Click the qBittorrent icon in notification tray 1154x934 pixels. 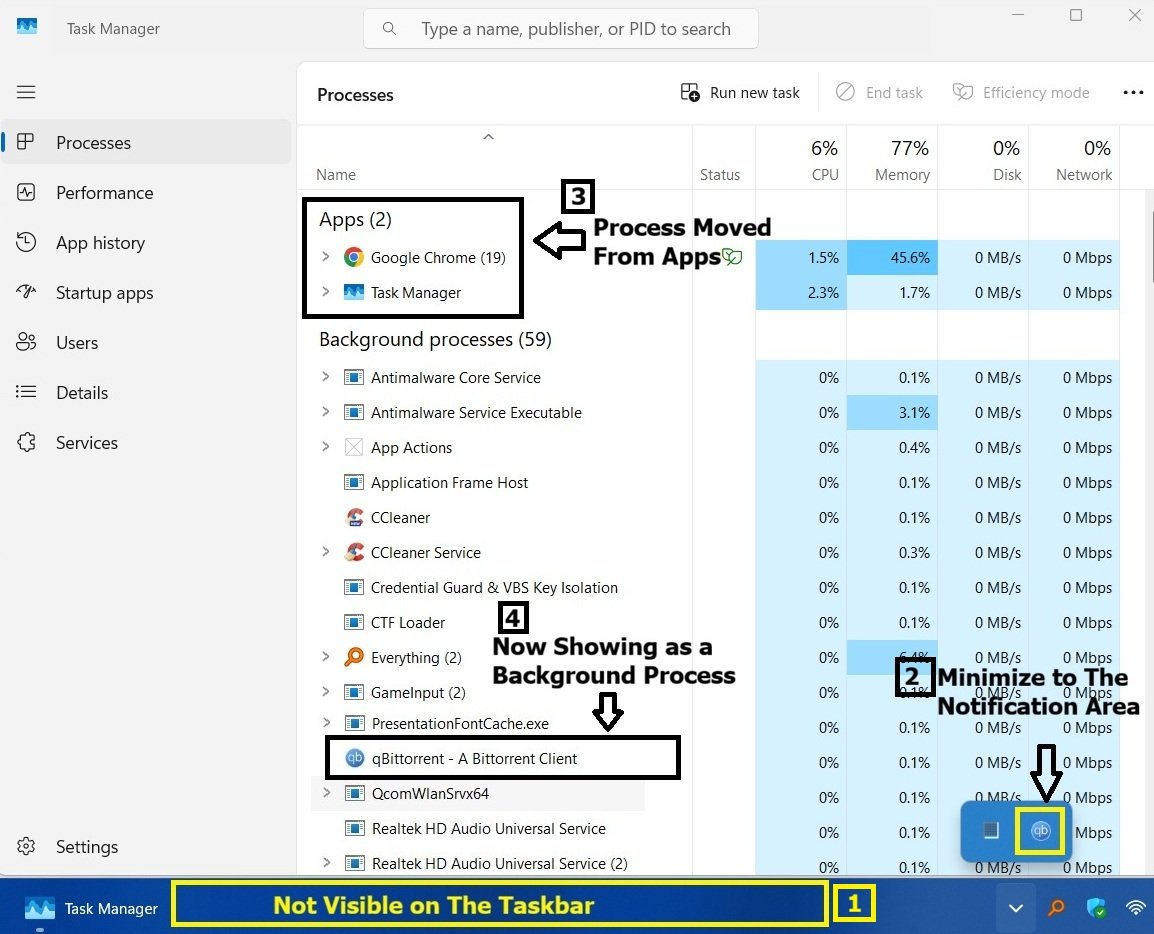pyautogui.click(x=1040, y=831)
